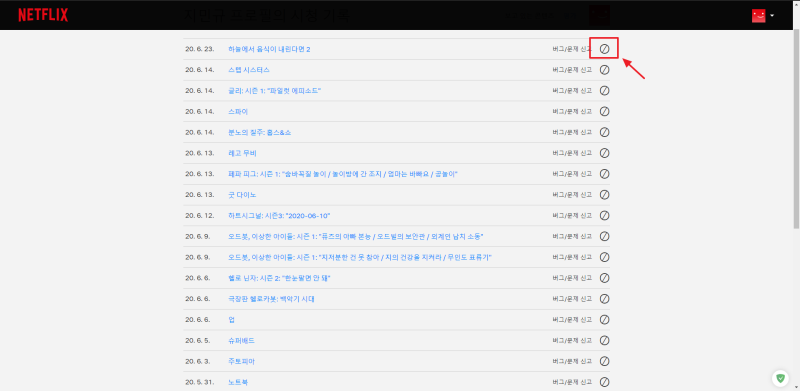Click 버그/문제 신고 for 슈퍼배드

(x=572, y=340)
